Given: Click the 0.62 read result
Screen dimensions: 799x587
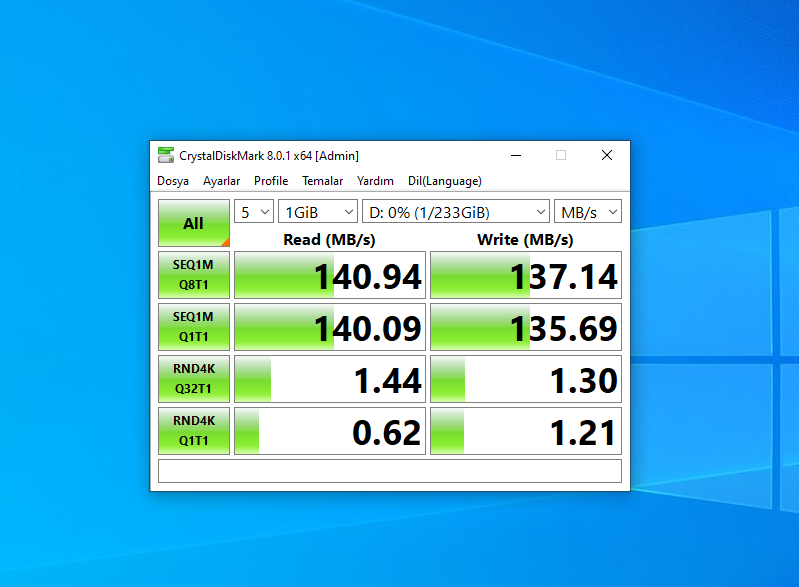Looking at the screenshot, I should point(330,431).
